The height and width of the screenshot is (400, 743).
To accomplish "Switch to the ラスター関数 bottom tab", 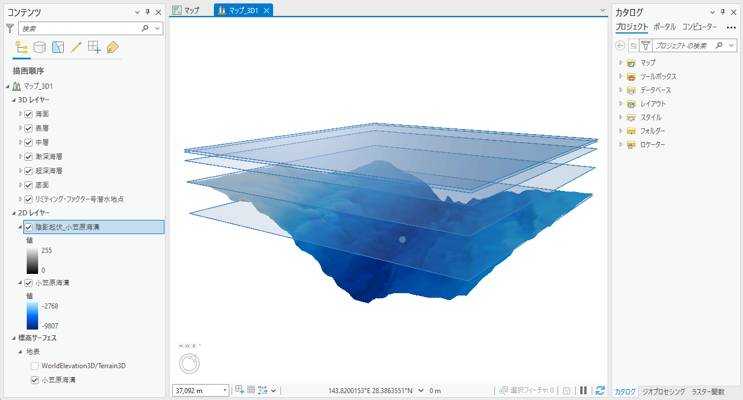I will [708, 392].
